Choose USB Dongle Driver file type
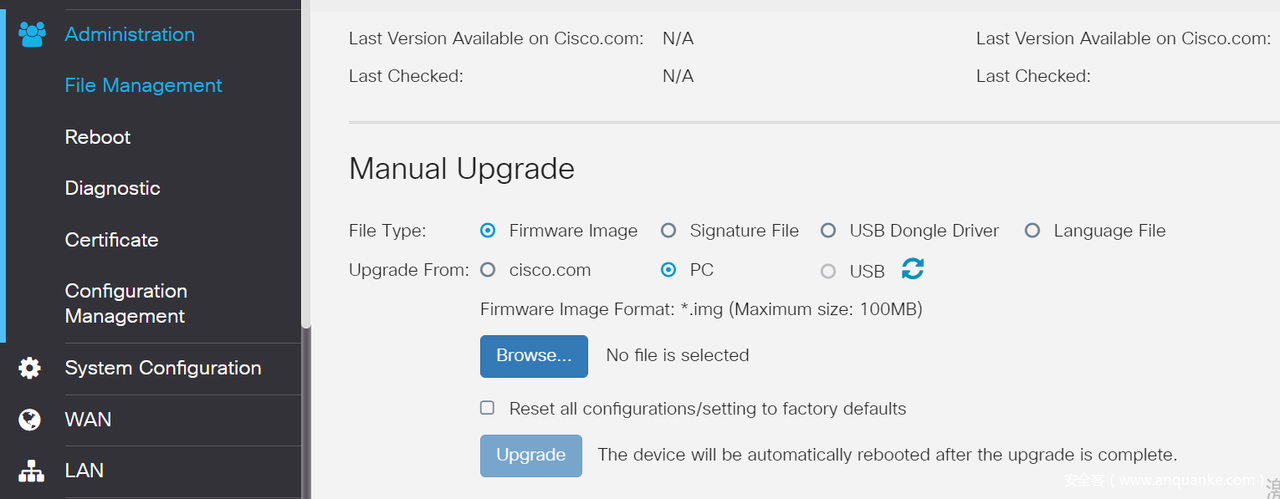The height and width of the screenshot is (499, 1280). click(828, 231)
